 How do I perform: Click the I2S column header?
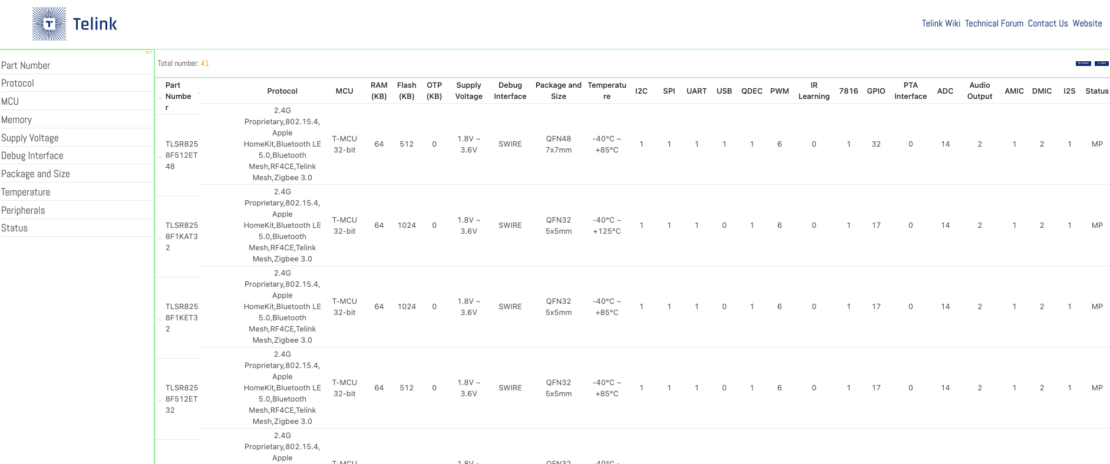(x=1070, y=91)
